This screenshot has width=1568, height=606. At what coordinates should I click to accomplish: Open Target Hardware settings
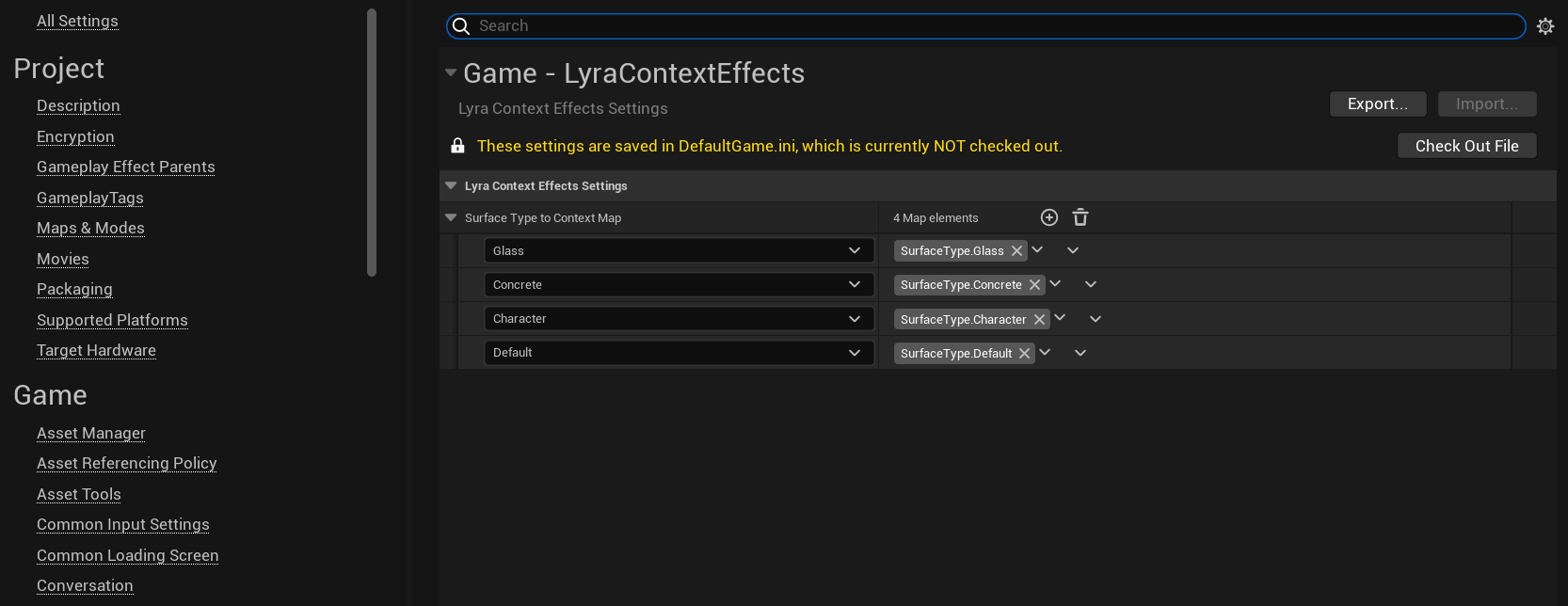point(96,350)
